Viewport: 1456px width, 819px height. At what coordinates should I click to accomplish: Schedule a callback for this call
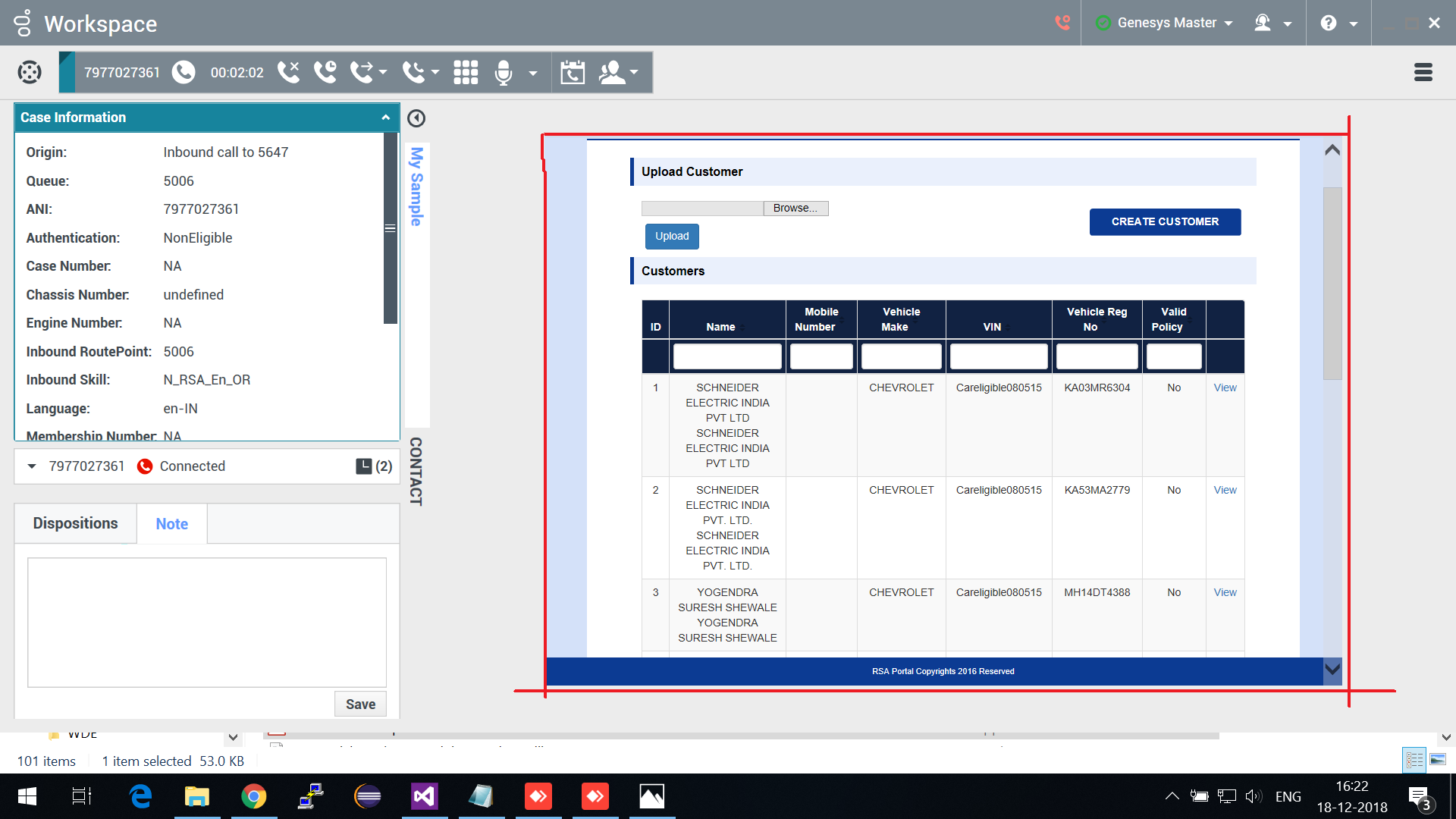tap(573, 72)
